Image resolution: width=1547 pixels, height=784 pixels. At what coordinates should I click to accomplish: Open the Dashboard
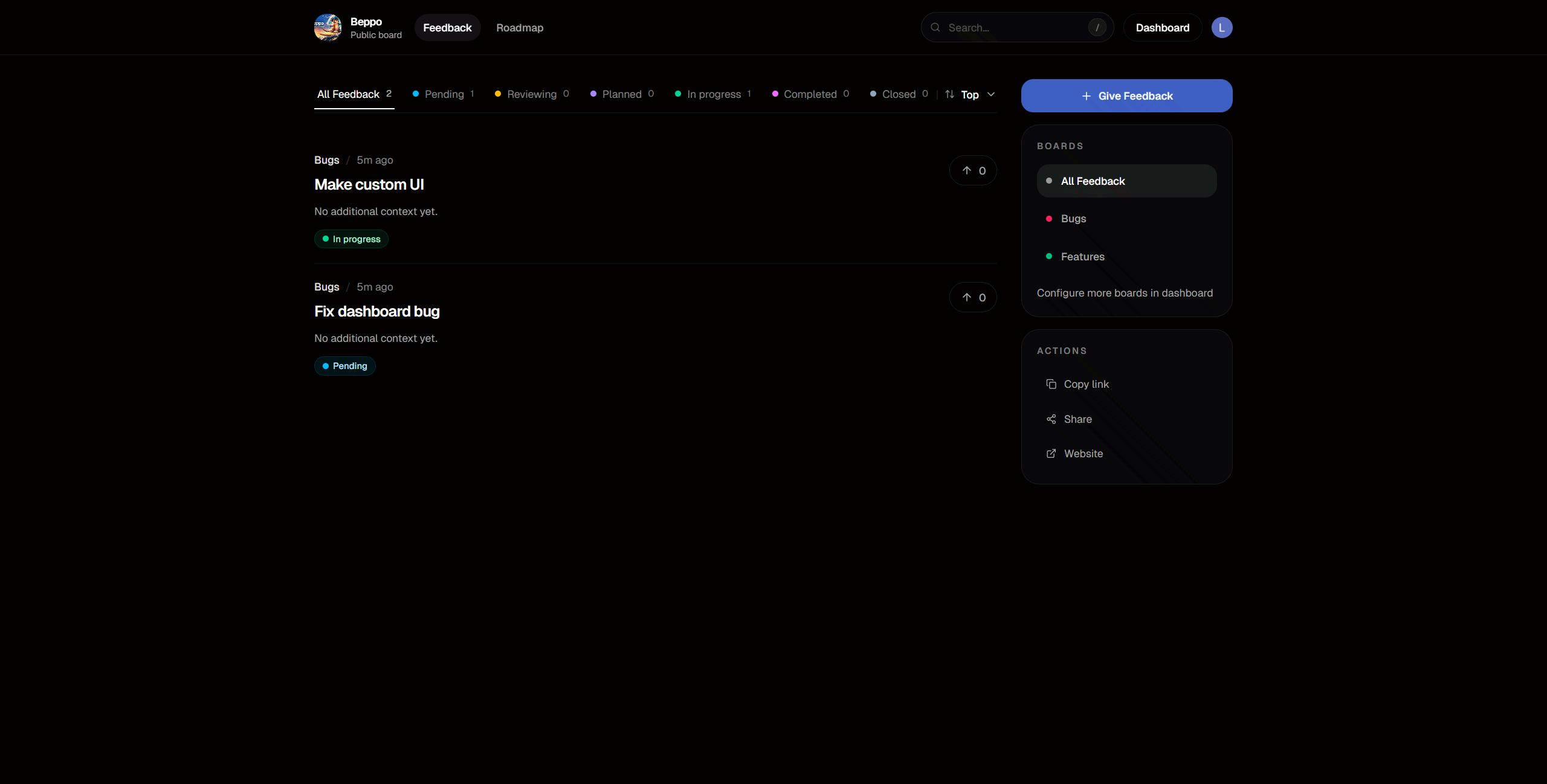(x=1162, y=27)
